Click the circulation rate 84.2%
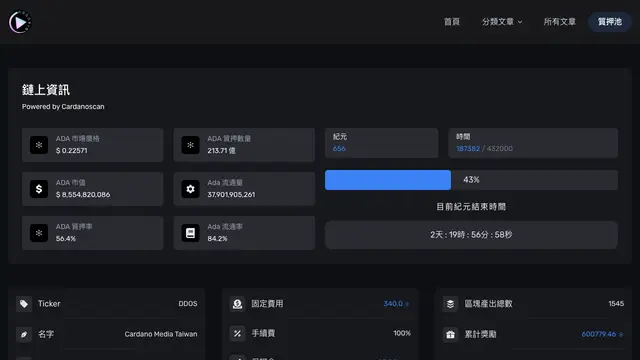 click(217, 239)
